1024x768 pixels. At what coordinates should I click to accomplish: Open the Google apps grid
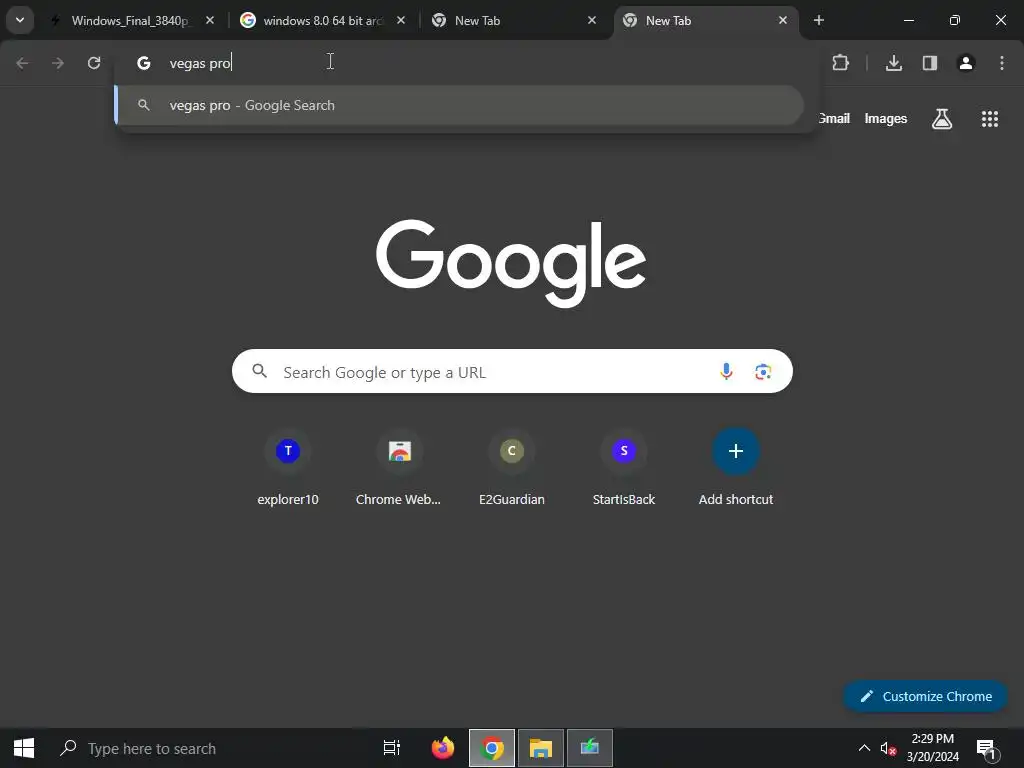[990, 119]
